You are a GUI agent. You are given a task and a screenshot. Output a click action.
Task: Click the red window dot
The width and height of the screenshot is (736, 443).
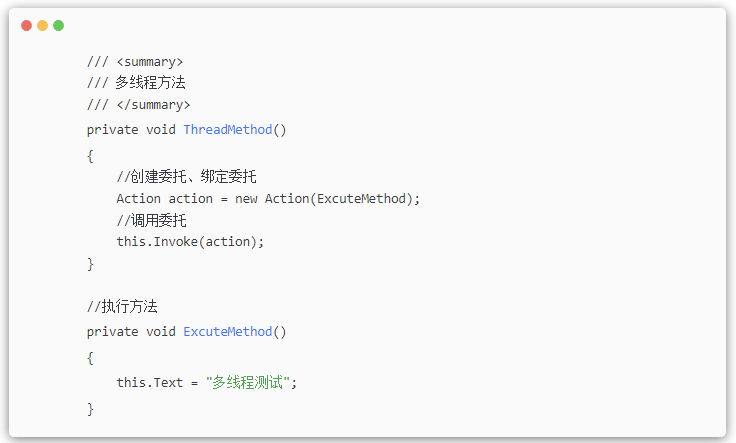pos(26,25)
